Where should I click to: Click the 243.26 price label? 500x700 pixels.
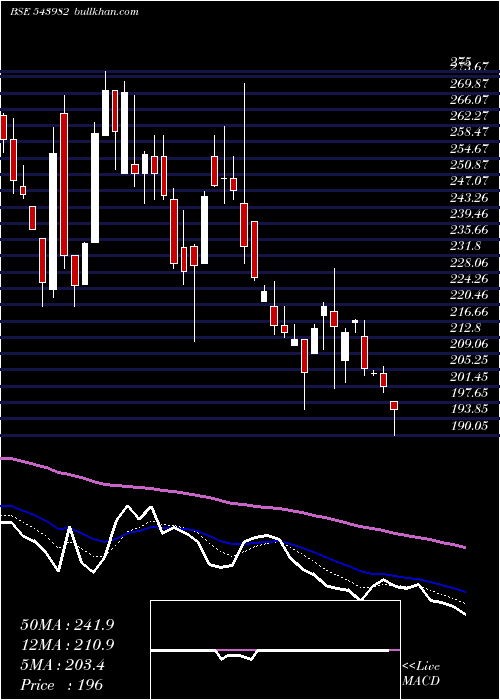pyautogui.click(x=470, y=198)
